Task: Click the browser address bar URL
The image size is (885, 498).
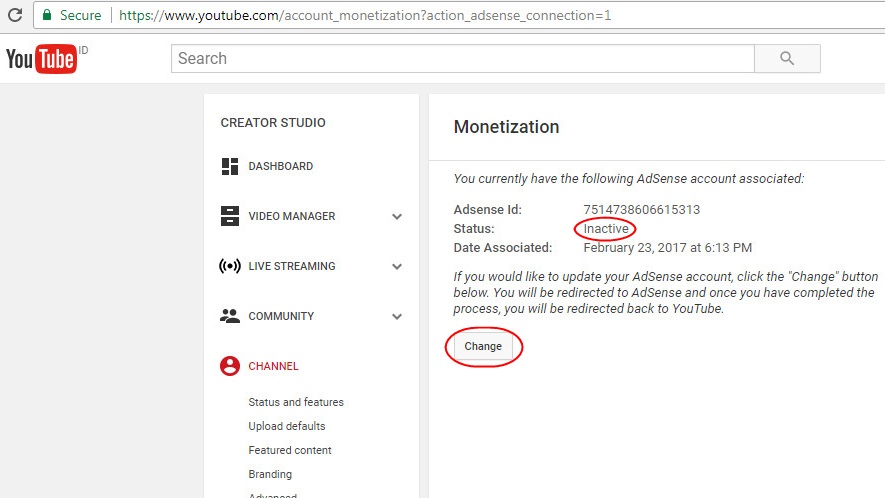Action: 365,15
